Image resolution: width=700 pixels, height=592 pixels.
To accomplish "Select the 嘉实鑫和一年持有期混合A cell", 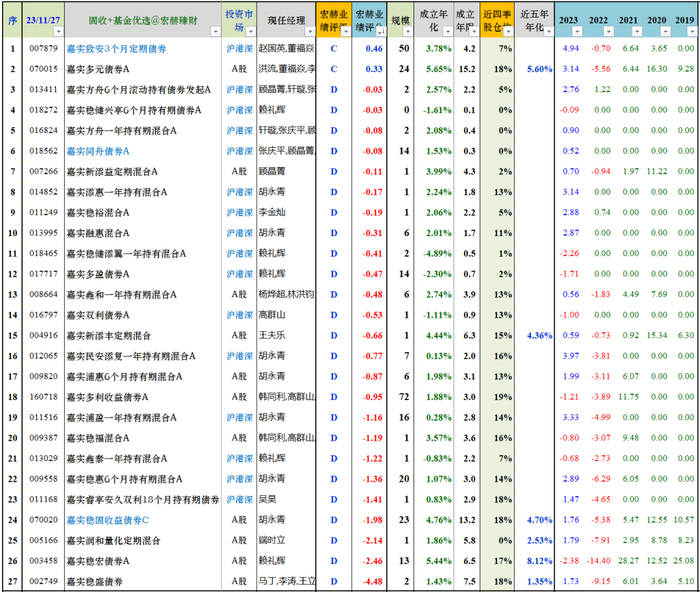I will [x=143, y=295].
